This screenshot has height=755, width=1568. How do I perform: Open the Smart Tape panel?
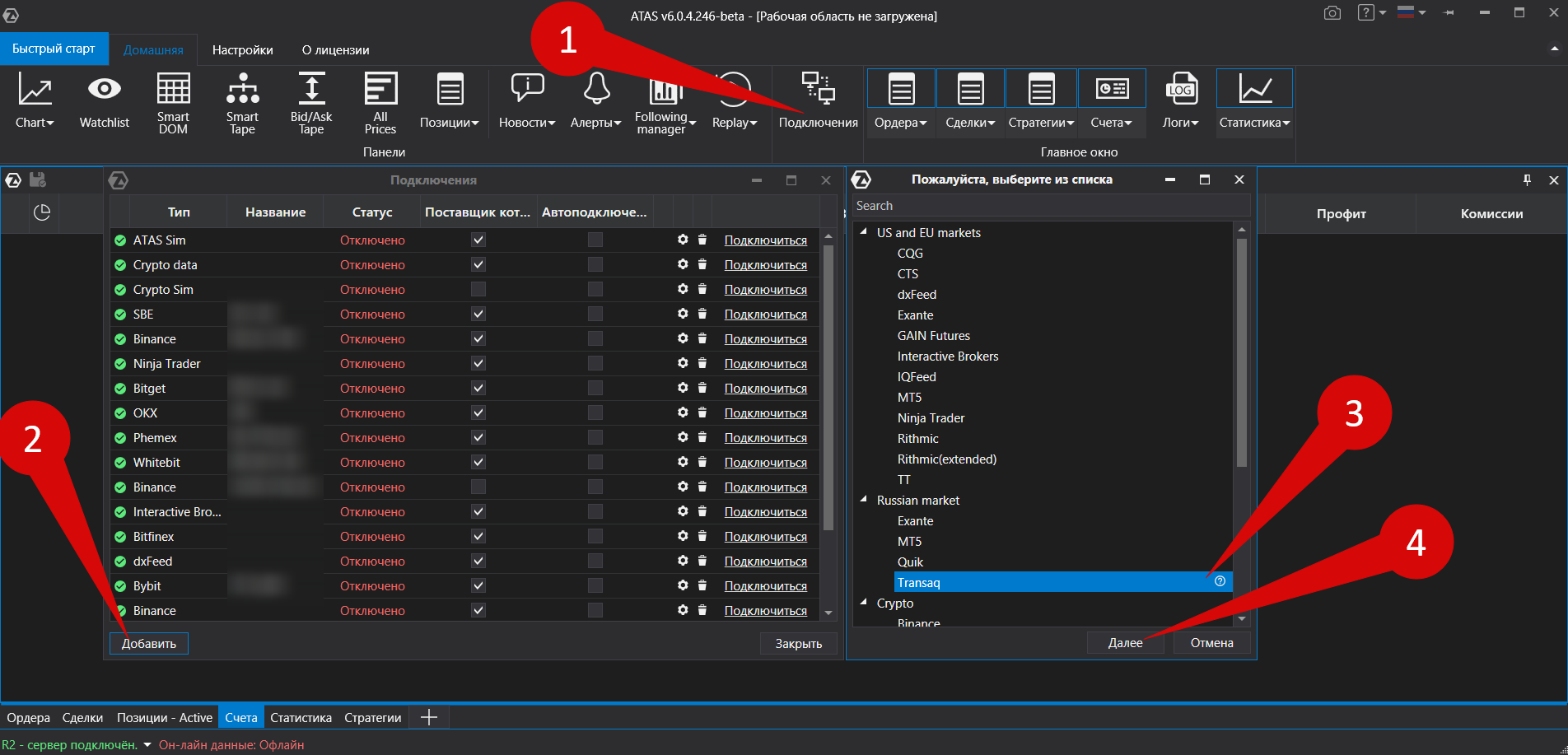(x=242, y=103)
